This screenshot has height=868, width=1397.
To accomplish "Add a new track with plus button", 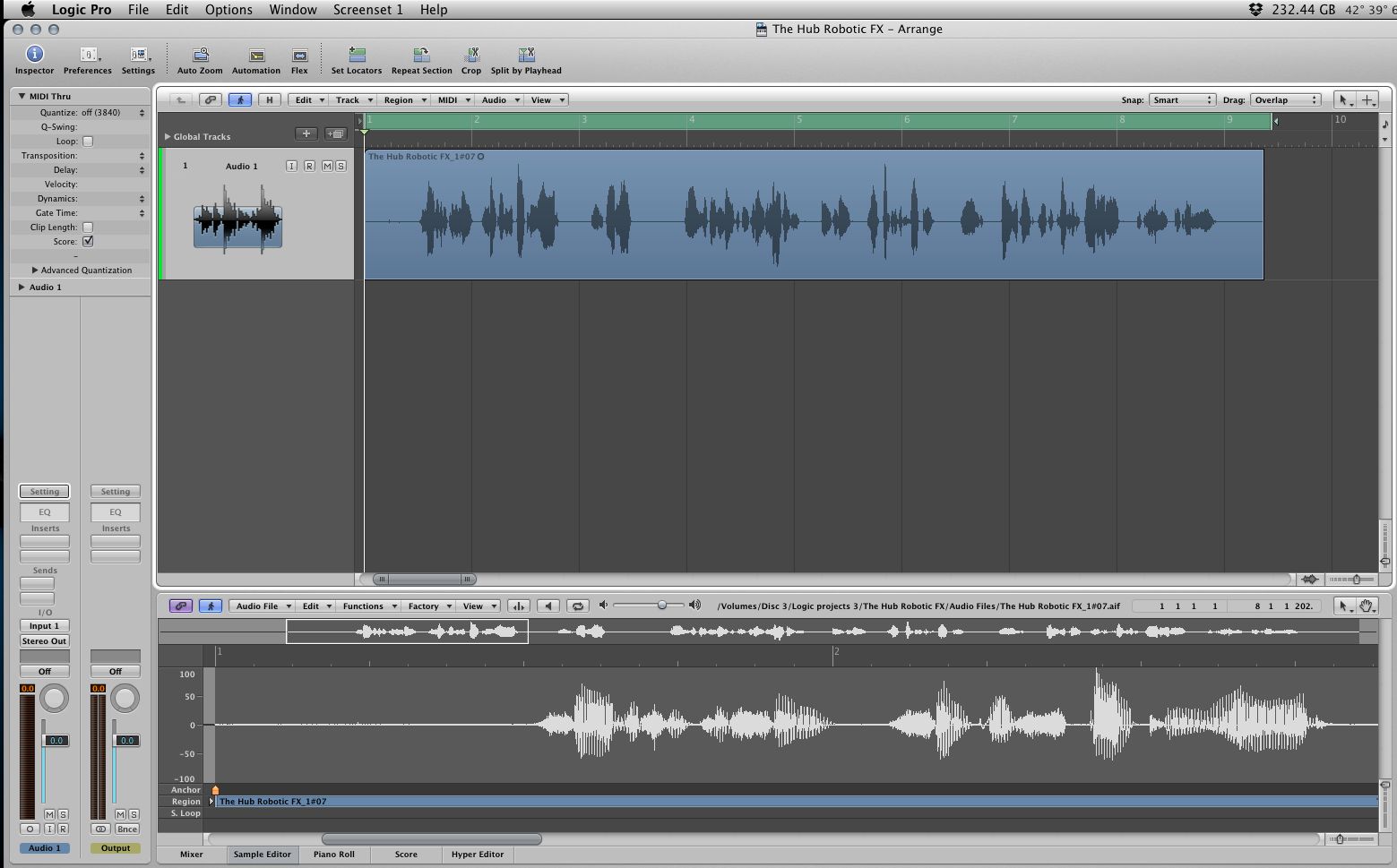I will [x=306, y=133].
